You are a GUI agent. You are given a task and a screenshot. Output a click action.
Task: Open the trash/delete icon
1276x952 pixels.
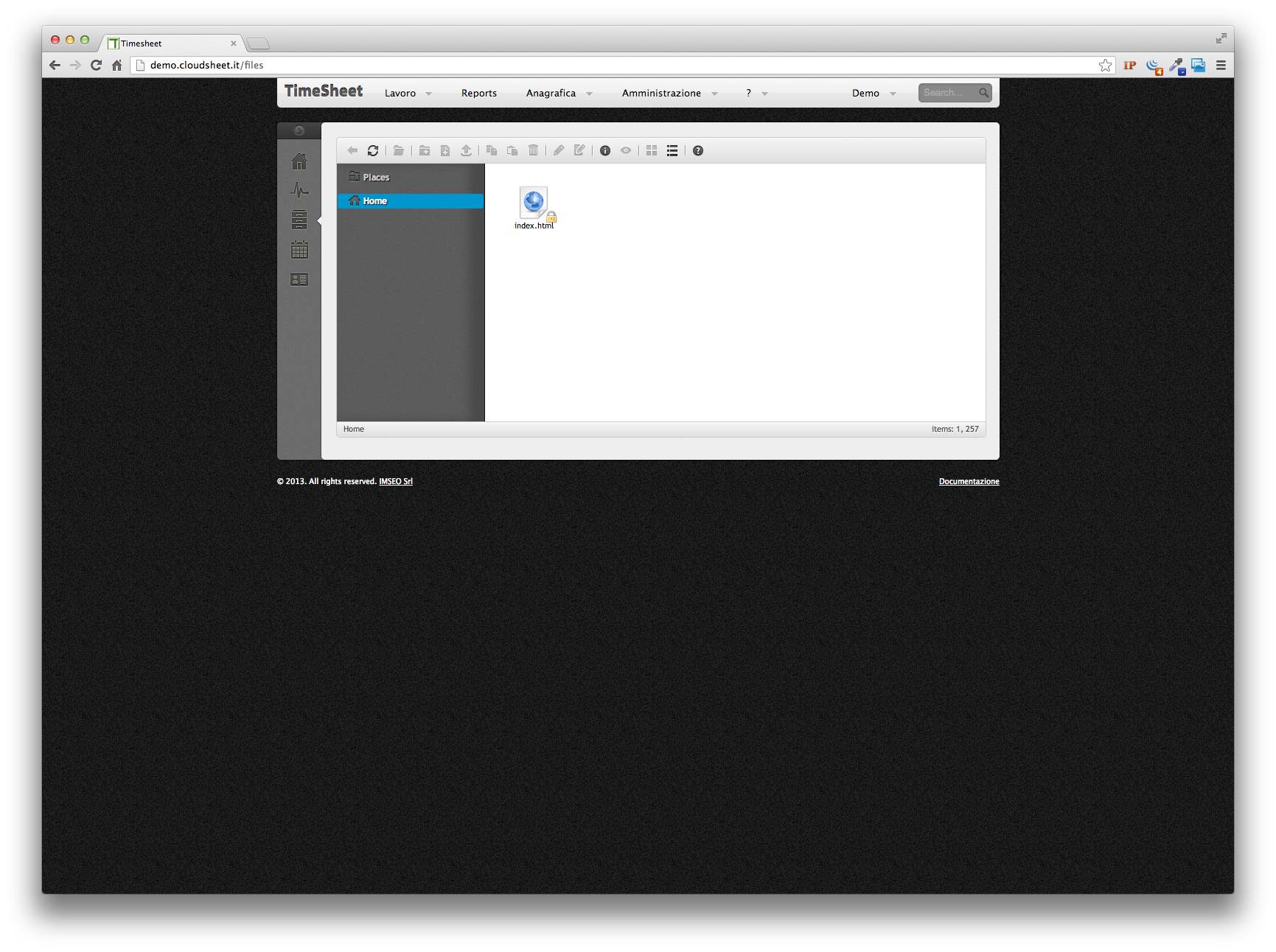[x=534, y=150]
